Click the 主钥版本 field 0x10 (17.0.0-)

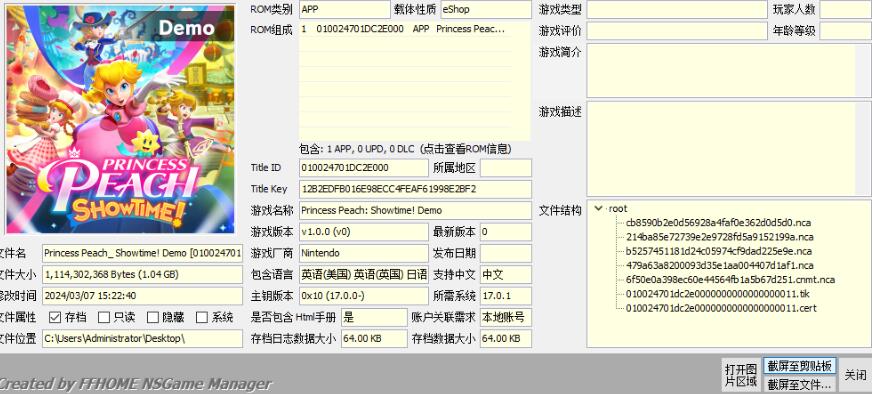tap(364, 296)
